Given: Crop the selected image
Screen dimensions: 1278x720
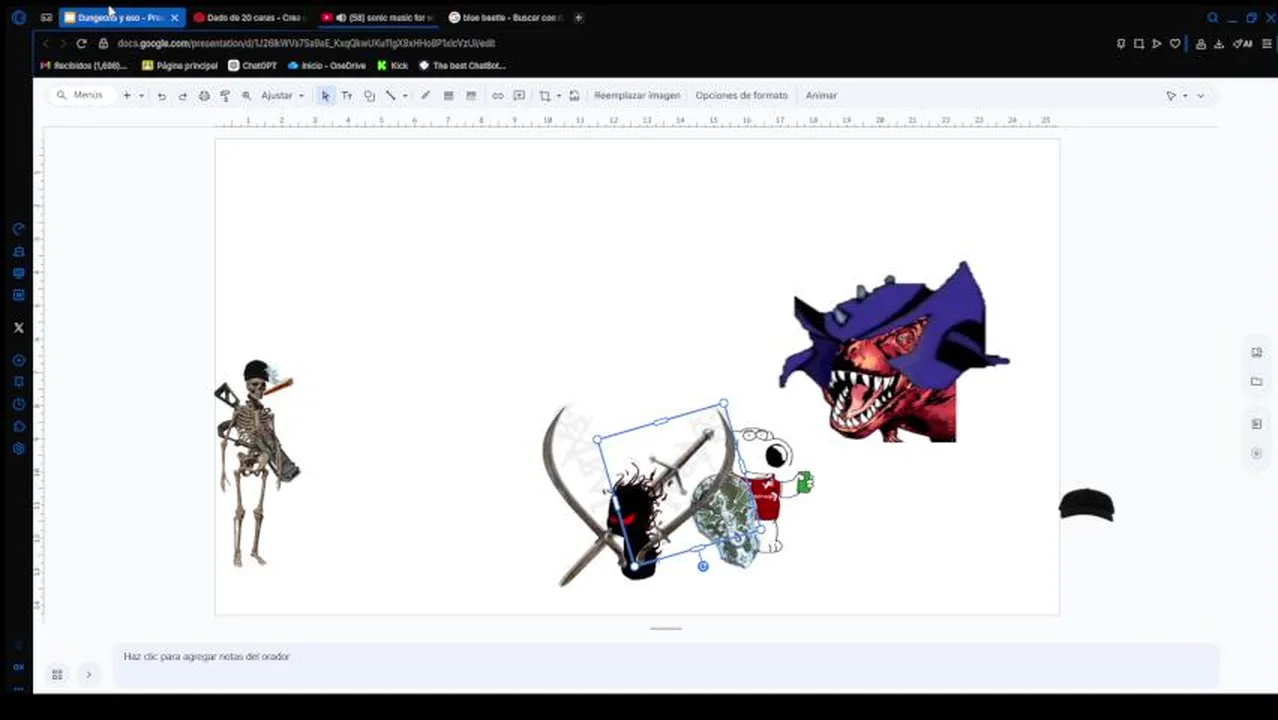Looking at the screenshot, I should coord(545,96).
